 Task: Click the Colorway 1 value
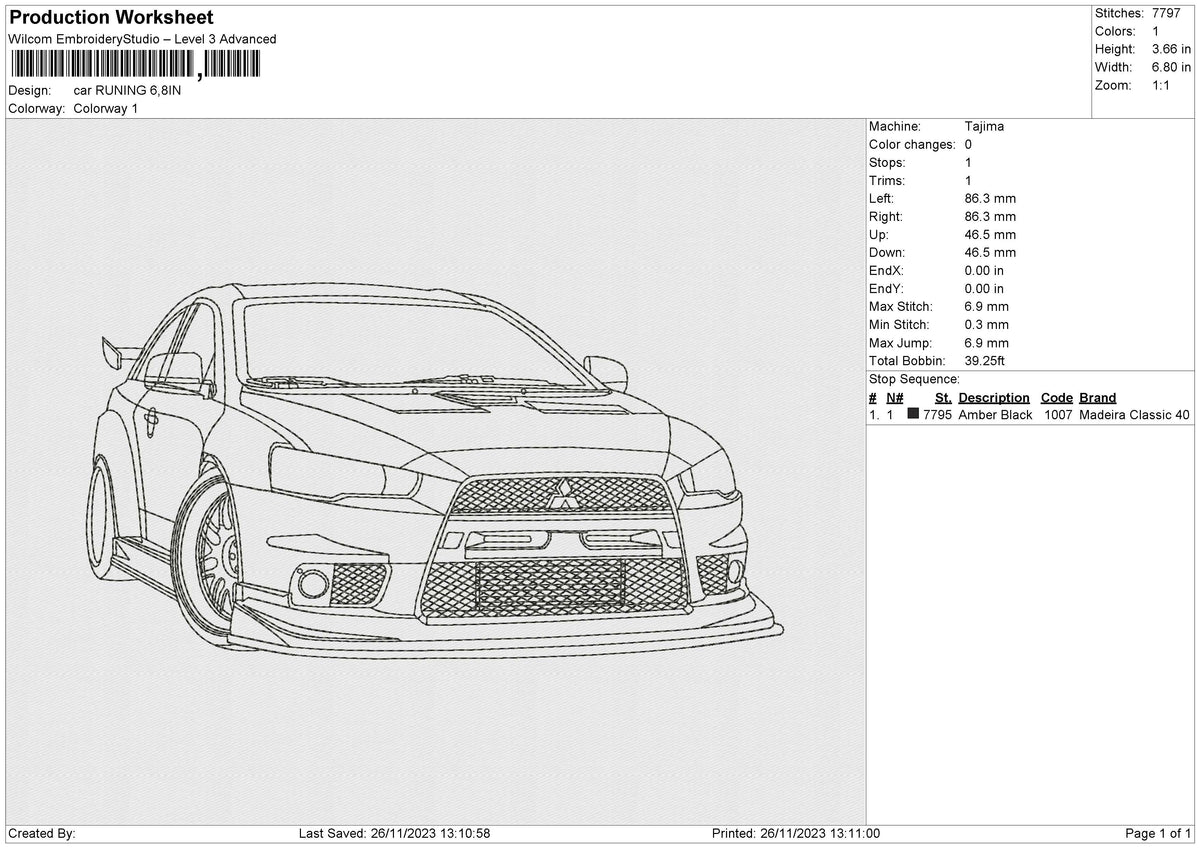(106, 108)
